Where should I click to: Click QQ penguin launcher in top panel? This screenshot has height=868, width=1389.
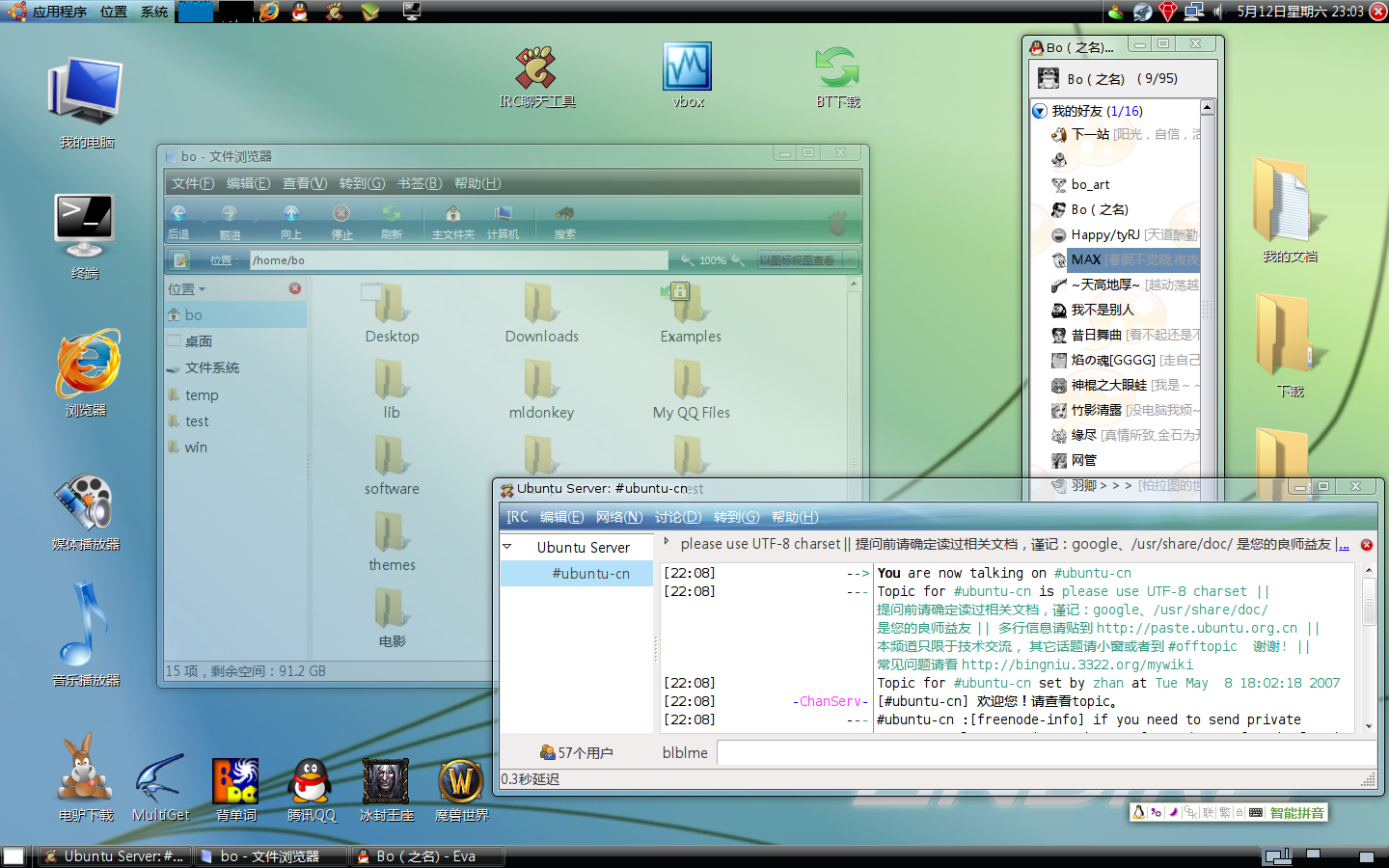[301, 12]
